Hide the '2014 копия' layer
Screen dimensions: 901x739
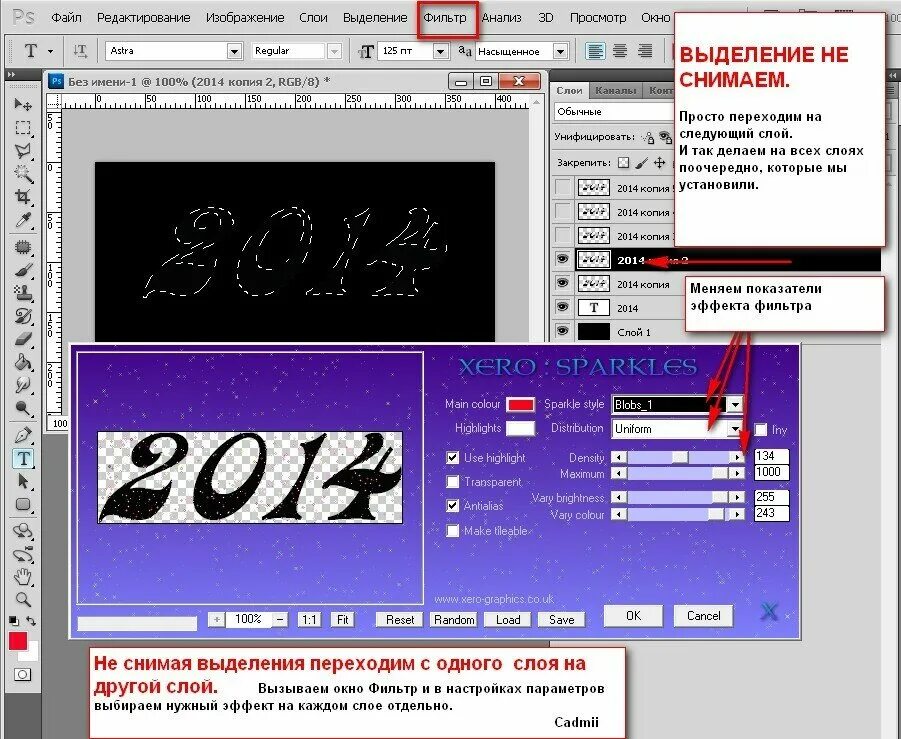(563, 283)
